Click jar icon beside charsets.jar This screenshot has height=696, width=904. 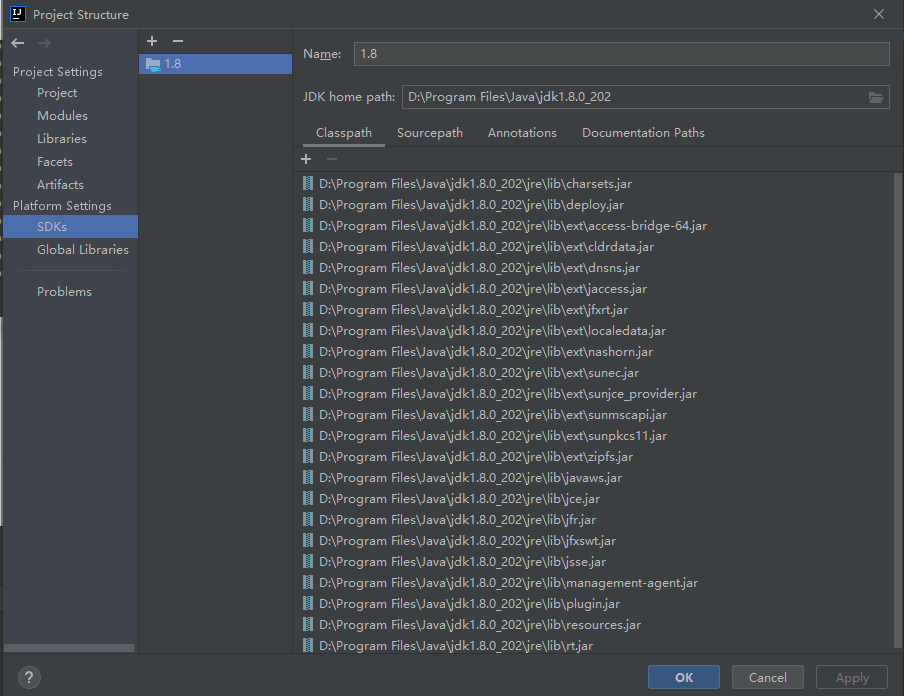pyautogui.click(x=308, y=183)
